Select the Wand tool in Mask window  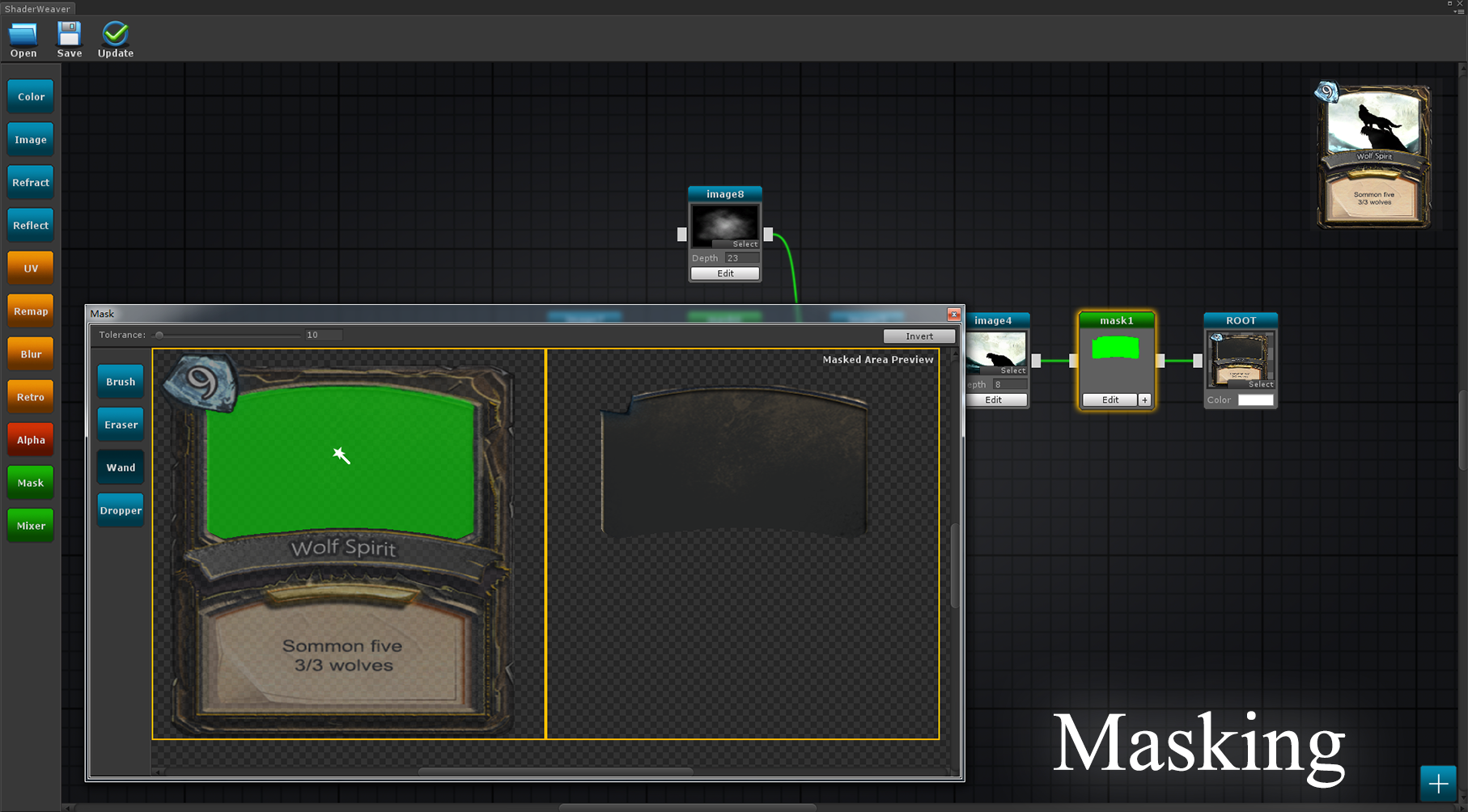point(121,467)
